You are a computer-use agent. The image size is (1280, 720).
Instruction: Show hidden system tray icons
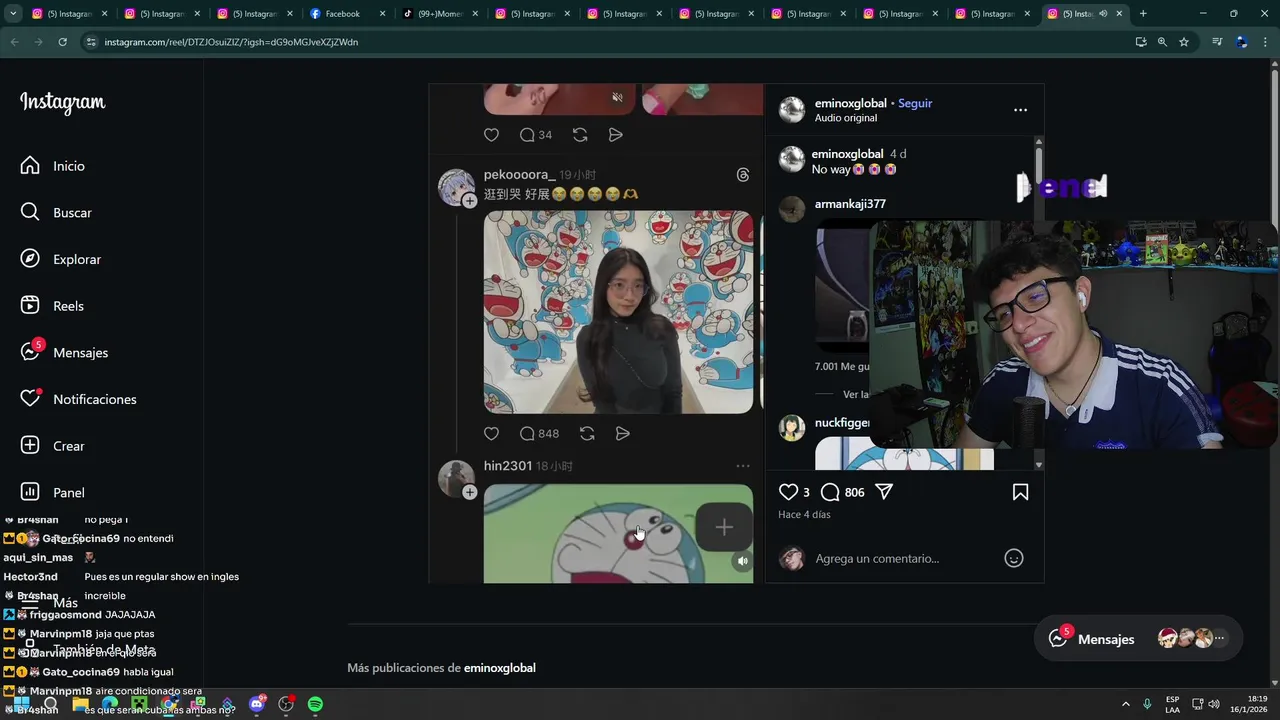coord(1126,704)
